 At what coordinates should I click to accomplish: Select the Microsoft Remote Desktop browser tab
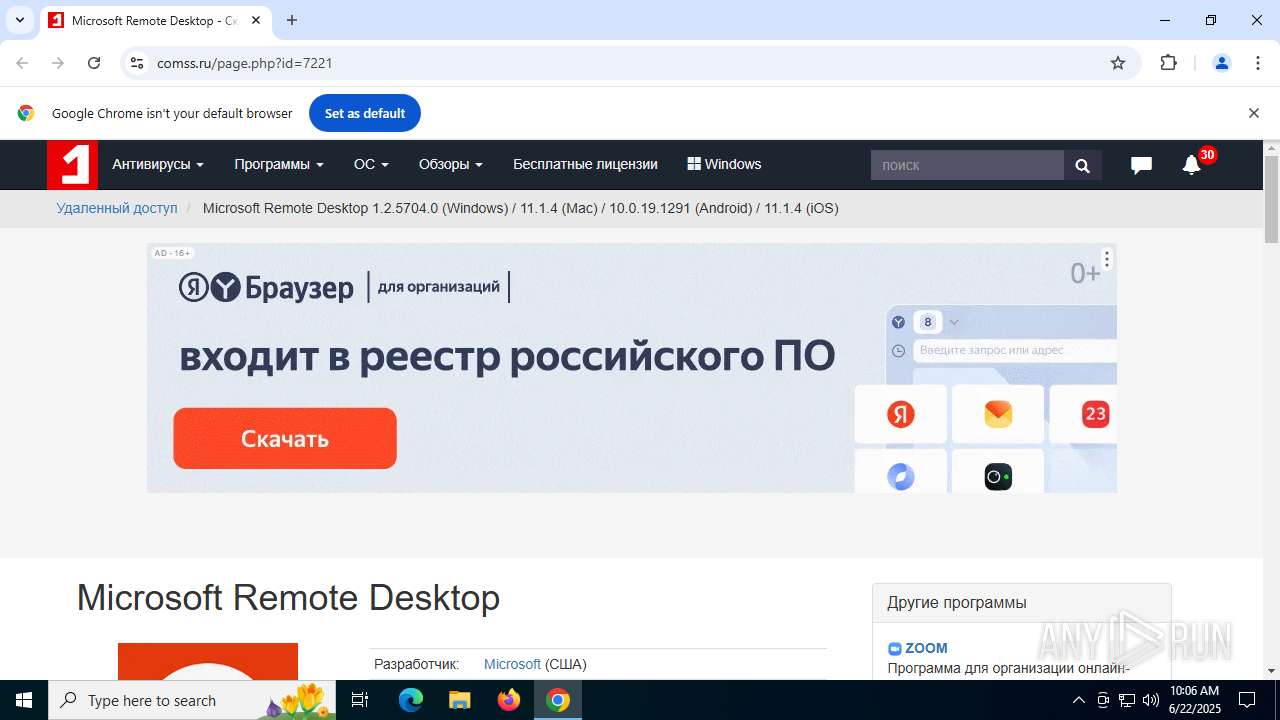click(x=155, y=20)
